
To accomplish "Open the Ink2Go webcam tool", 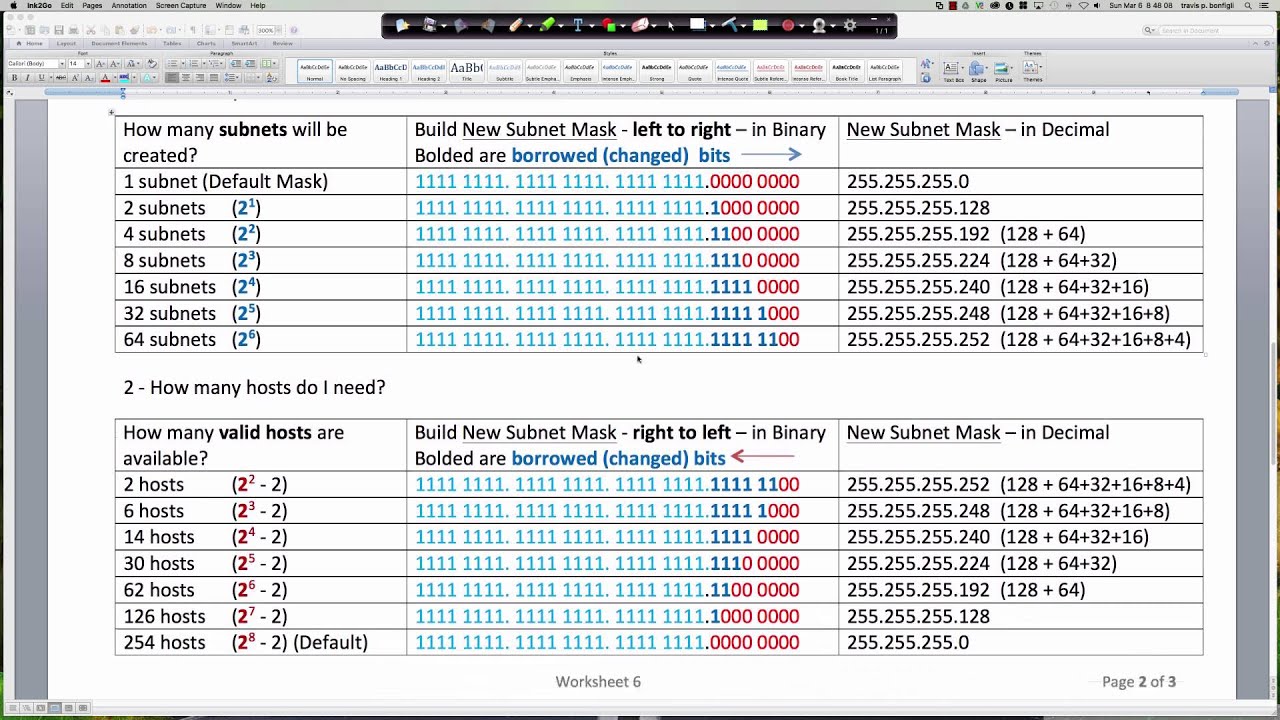I will coord(819,25).
